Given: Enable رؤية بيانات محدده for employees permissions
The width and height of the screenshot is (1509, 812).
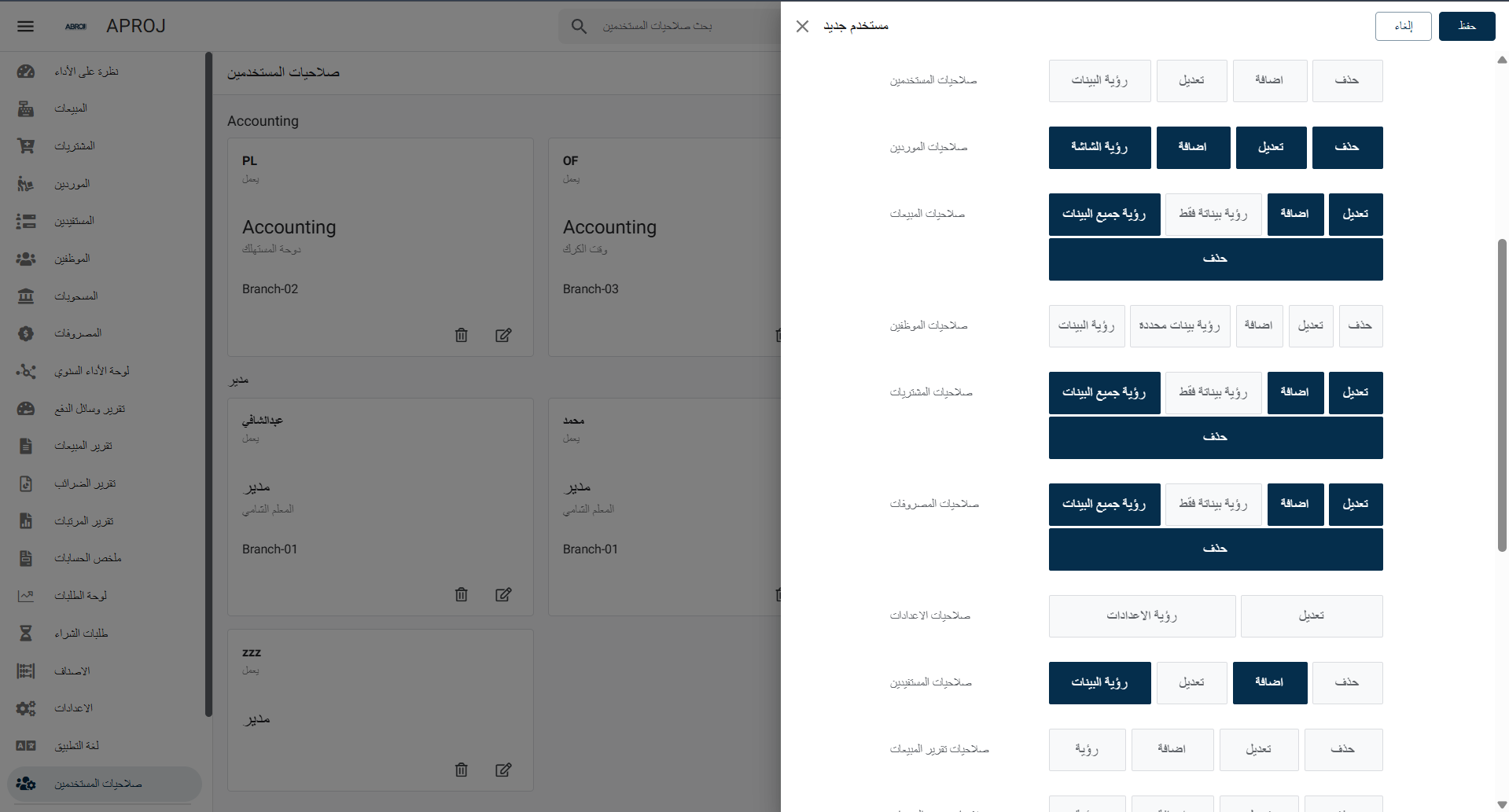Looking at the screenshot, I should [x=1179, y=326].
